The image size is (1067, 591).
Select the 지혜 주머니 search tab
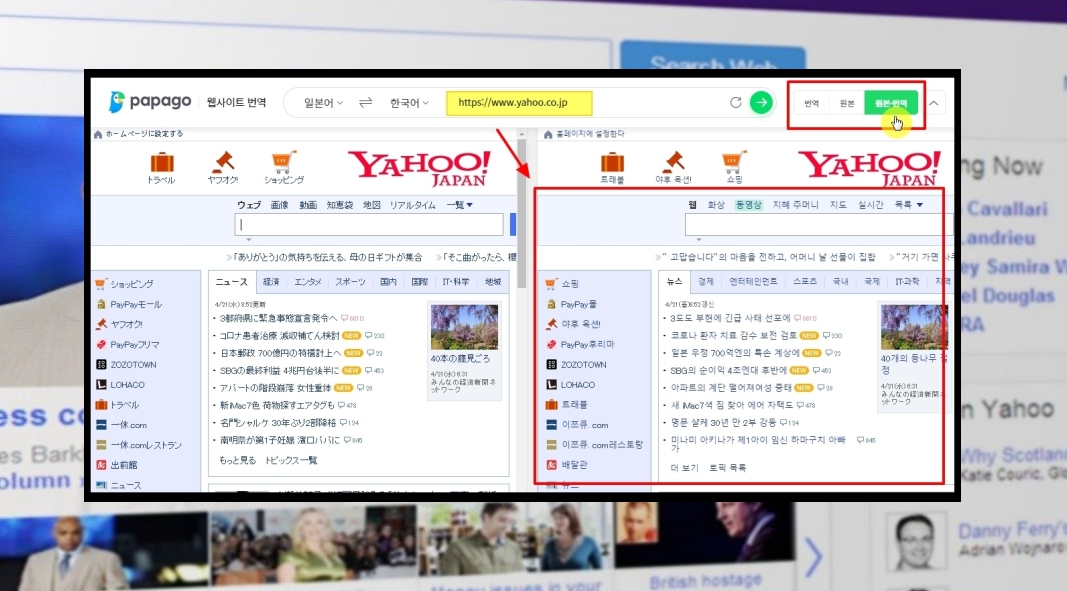(x=795, y=205)
